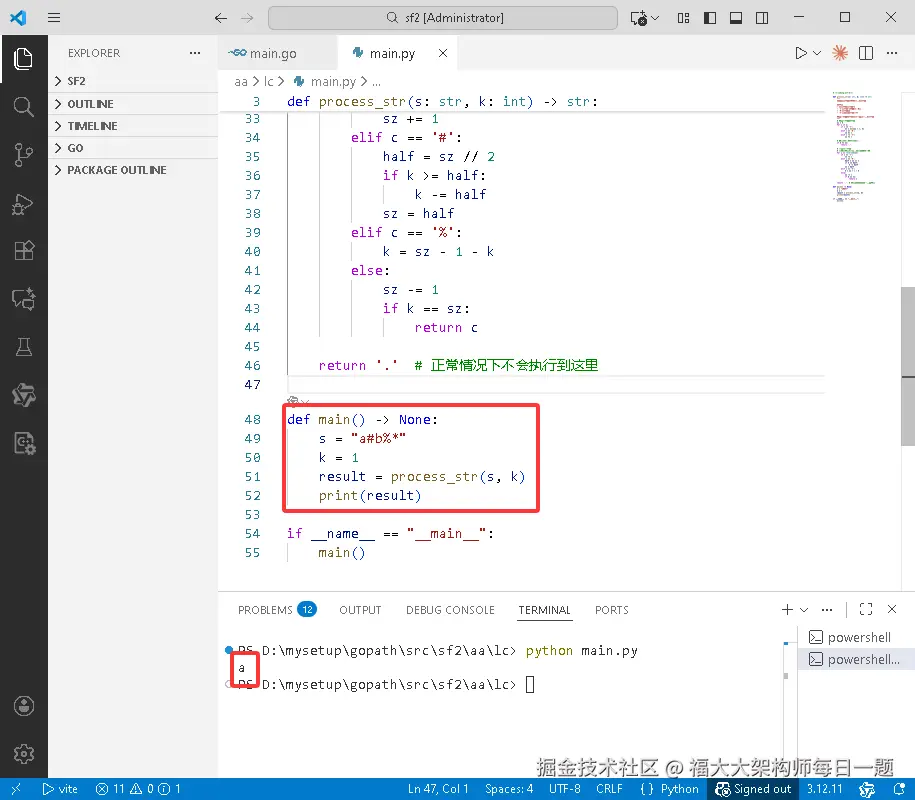Switch to the main.go editor tab
The width and height of the screenshot is (915, 800).
coord(278,53)
